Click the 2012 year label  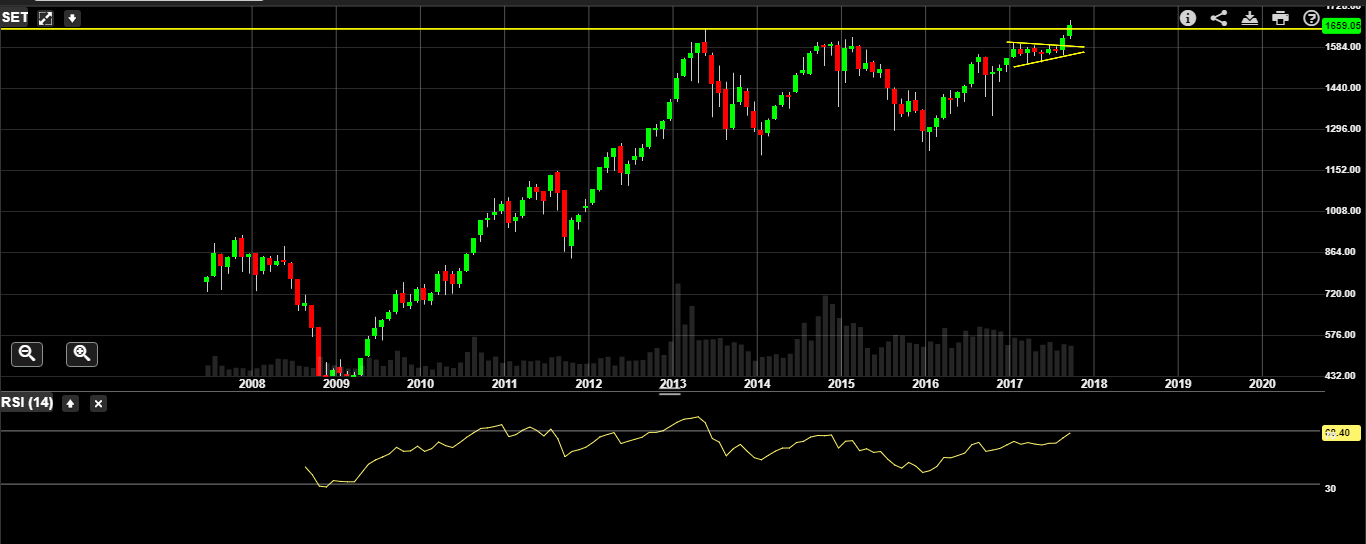pos(589,384)
